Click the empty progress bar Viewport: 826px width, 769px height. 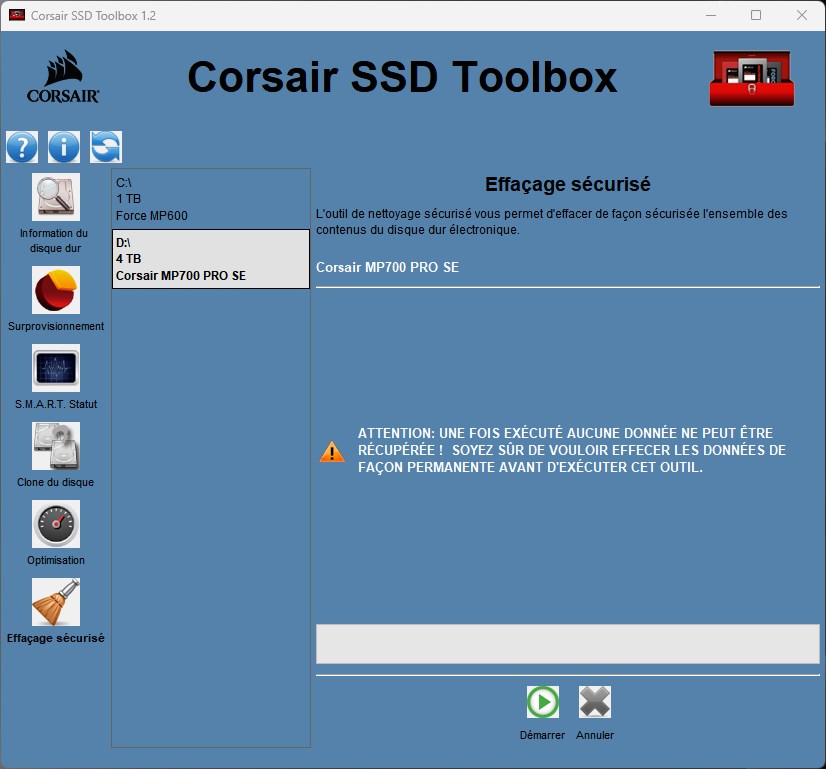pos(567,644)
